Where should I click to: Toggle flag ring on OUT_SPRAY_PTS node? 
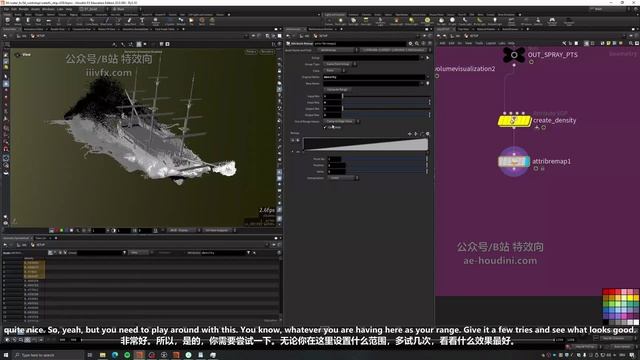(x=531, y=62)
